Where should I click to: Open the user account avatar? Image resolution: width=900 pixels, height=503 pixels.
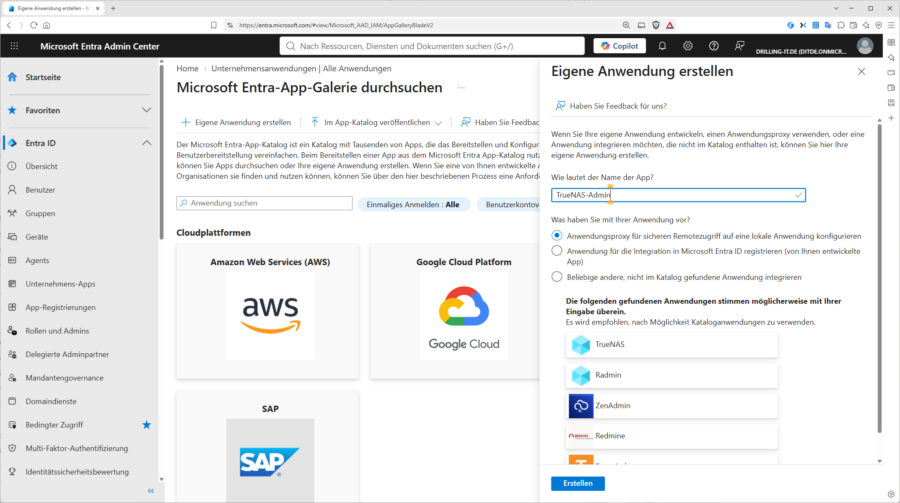pyautogui.click(x=865, y=46)
